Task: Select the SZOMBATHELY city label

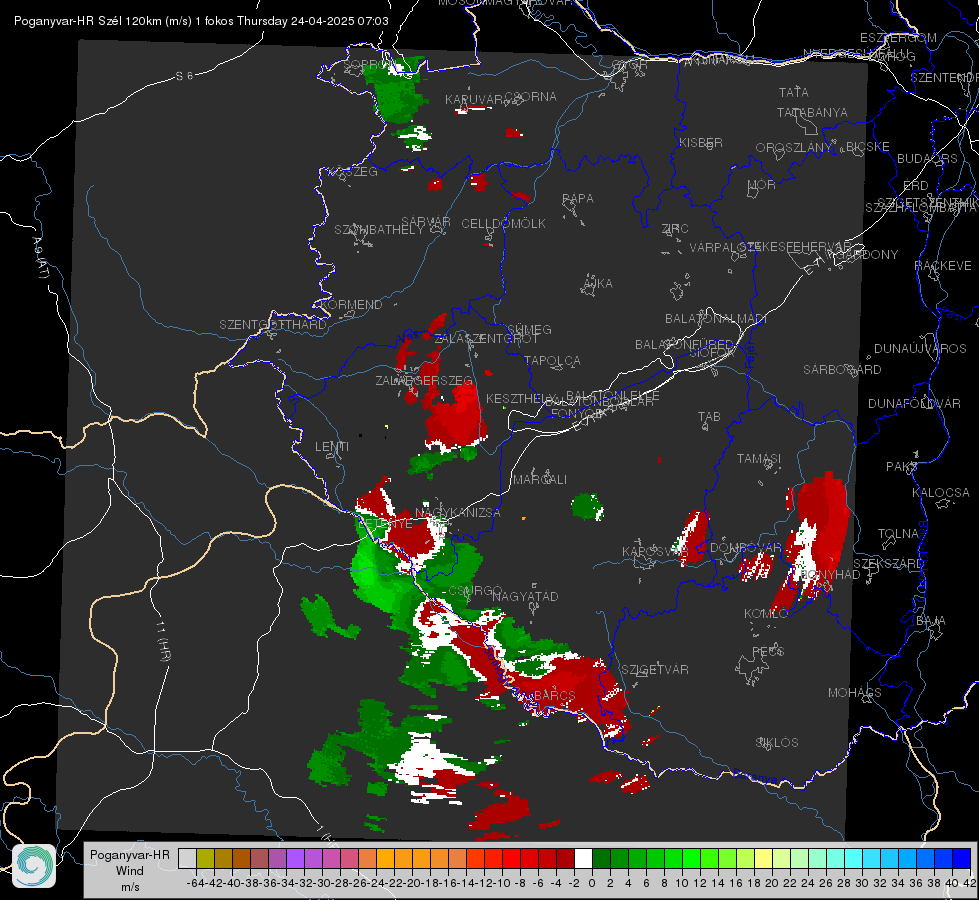Action: tap(379, 230)
